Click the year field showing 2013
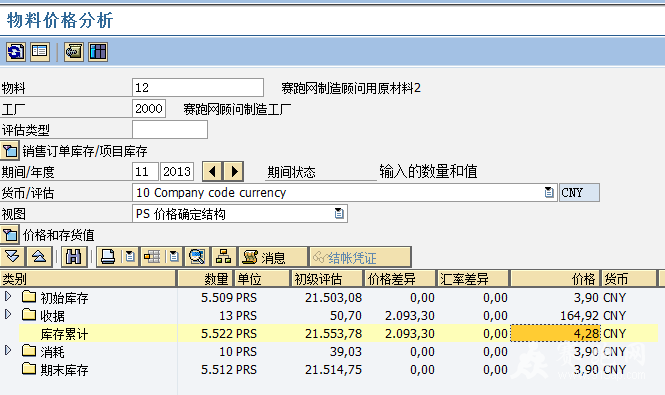The width and height of the screenshot is (665, 395). click(177, 172)
